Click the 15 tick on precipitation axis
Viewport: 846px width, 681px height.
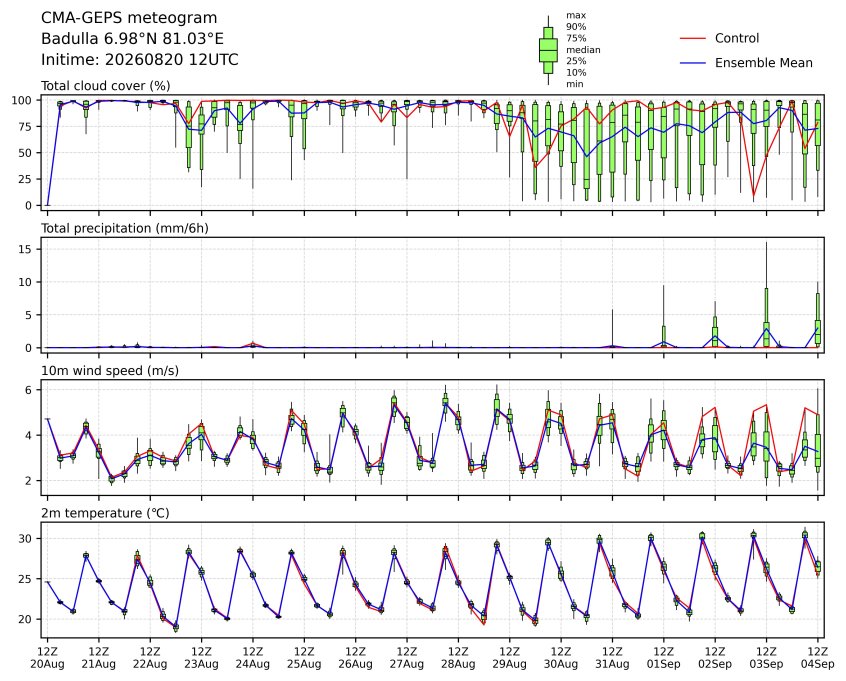tap(26, 249)
